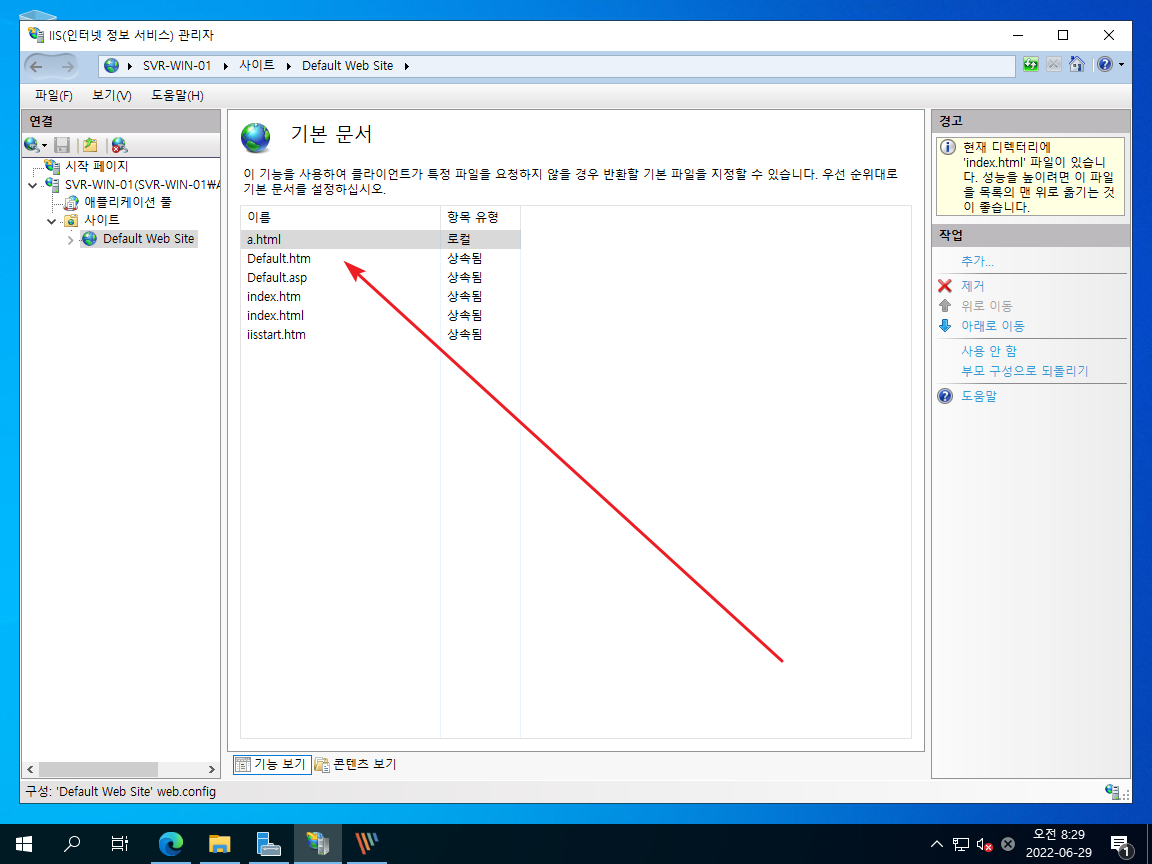Viewport: 1152px width, 864px height.
Task: Click IIS Manager taskbar icon
Action: [x=318, y=843]
